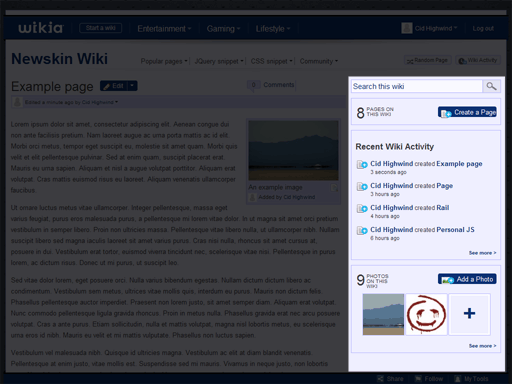Click Cid Highwind's avatar in the header

click(x=407, y=28)
